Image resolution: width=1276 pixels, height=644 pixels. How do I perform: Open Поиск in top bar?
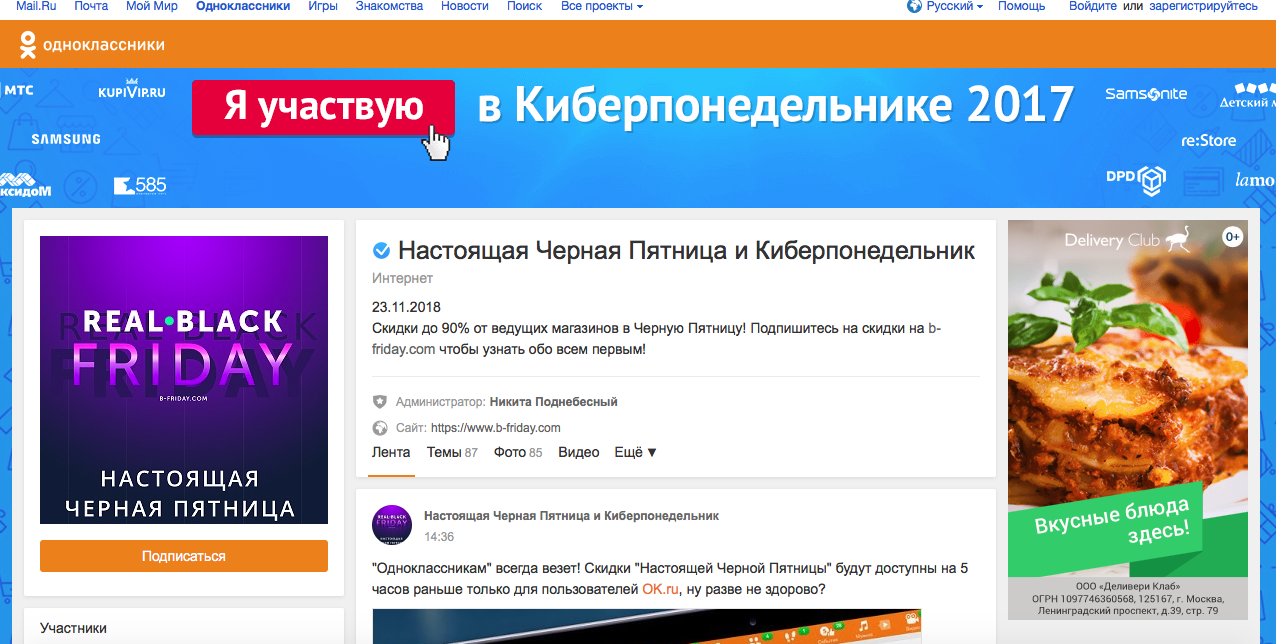click(x=524, y=6)
